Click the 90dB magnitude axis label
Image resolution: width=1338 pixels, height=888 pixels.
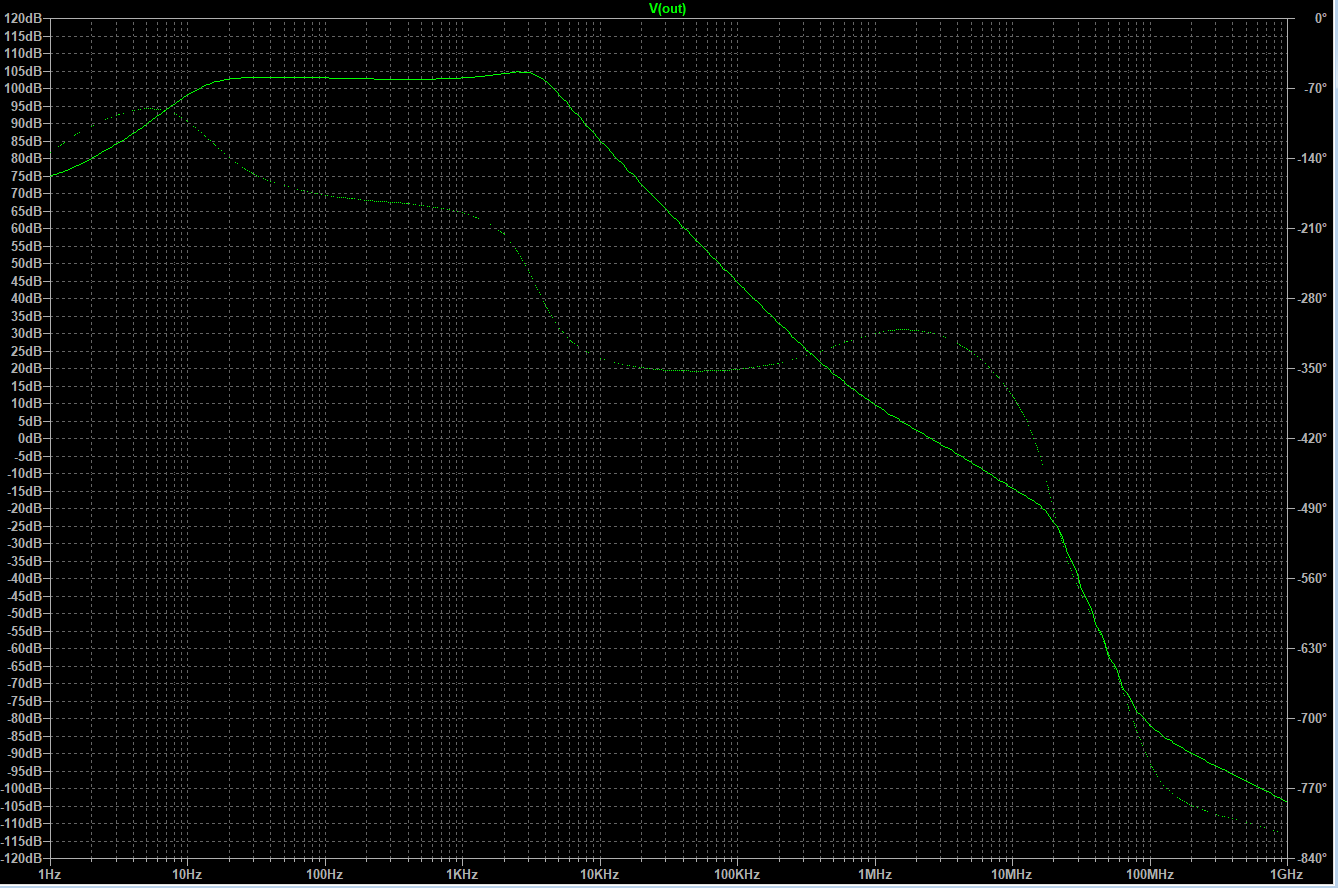coord(27,123)
